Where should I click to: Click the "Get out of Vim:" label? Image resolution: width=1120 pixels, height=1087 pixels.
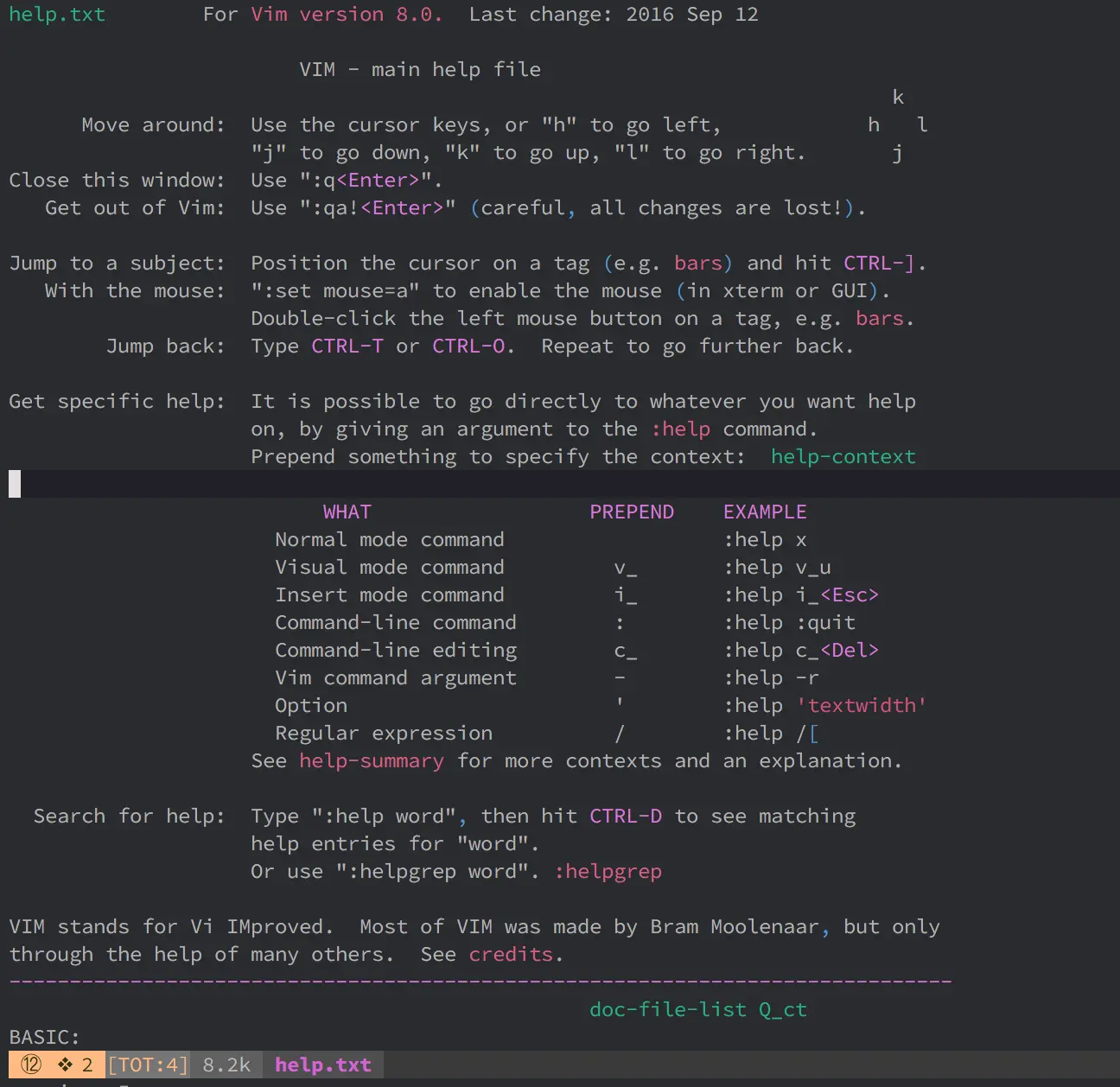pos(135,208)
